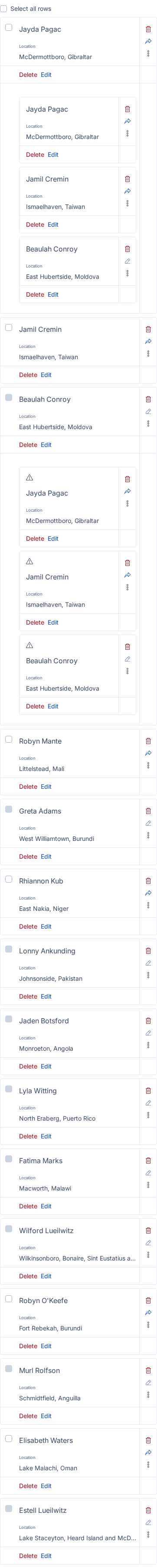Tick the checkbox for Robyn Mante
The image size is (157, 1568).
[9, 739]
